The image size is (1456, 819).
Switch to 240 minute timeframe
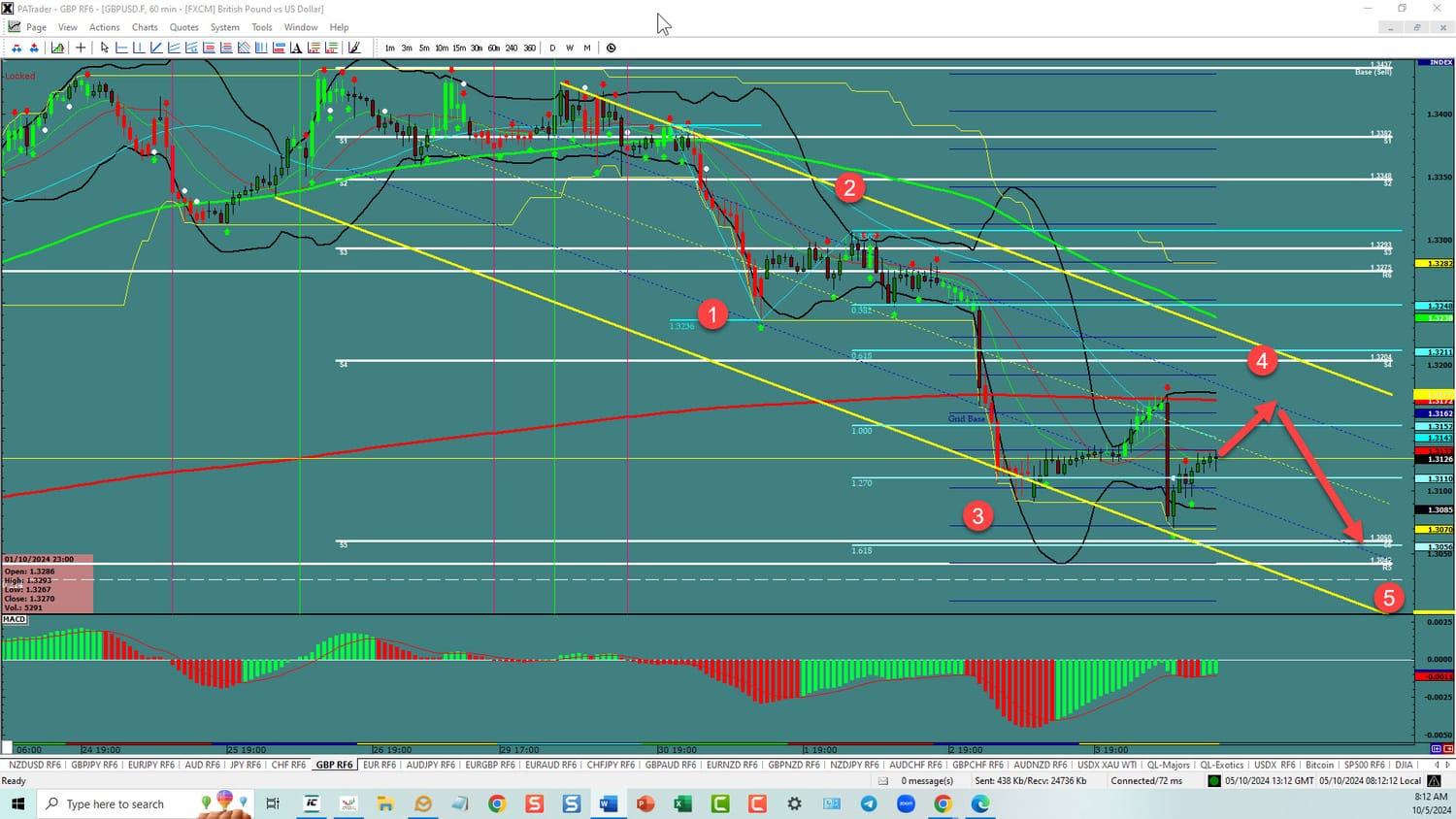512,48
